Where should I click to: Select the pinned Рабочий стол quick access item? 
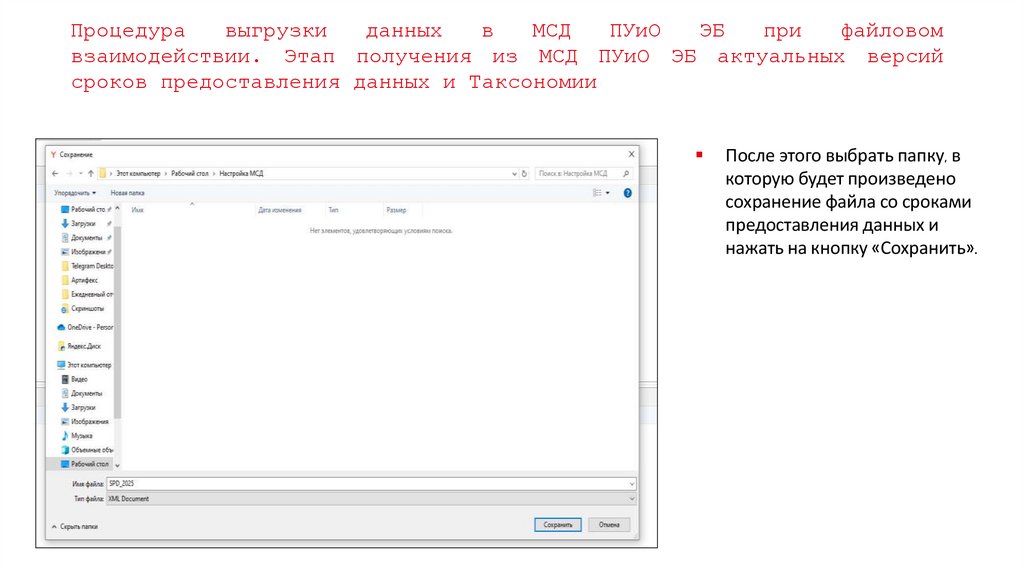(86, 210)
